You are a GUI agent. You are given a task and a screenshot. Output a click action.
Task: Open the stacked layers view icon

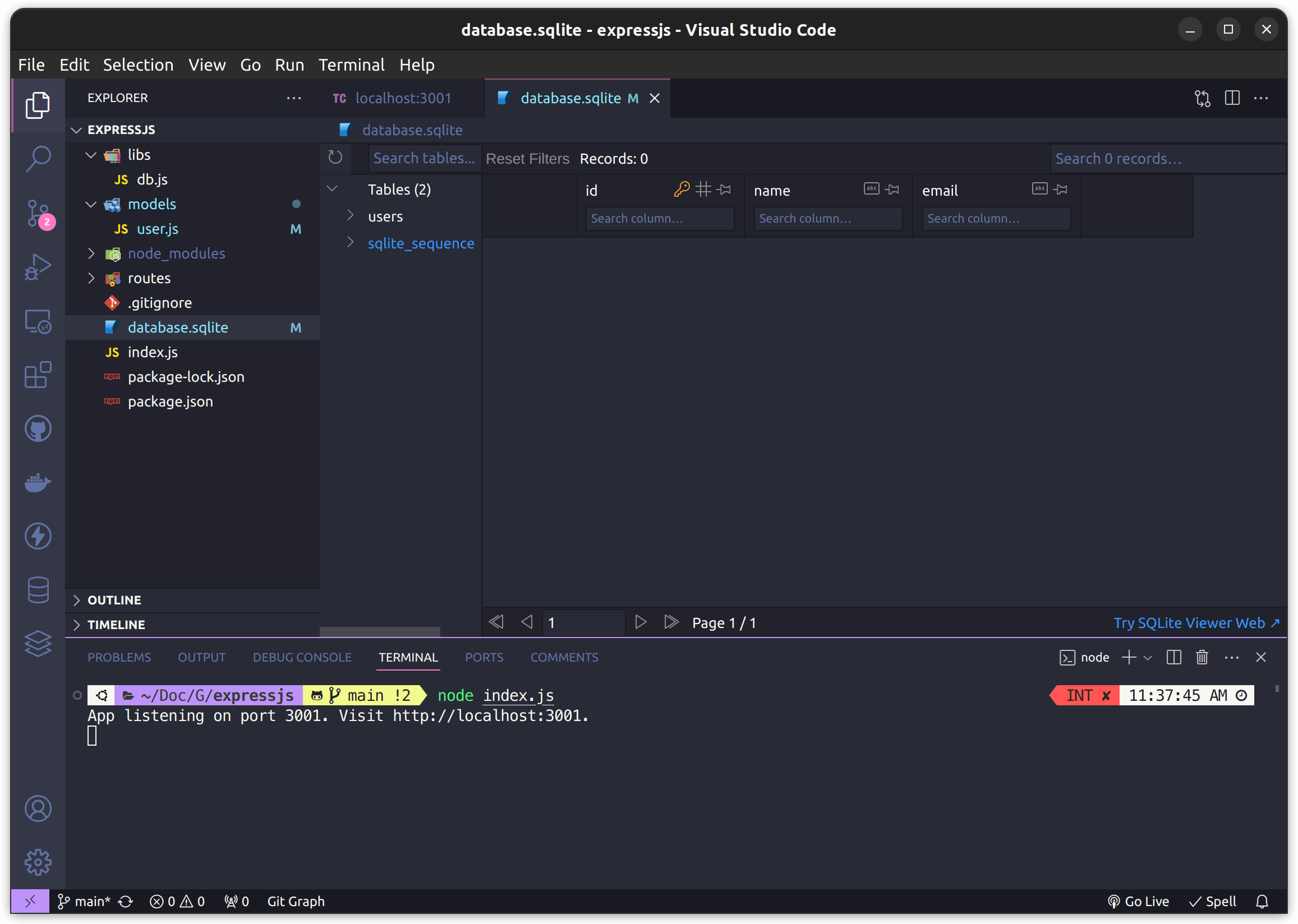pos(38,644)
